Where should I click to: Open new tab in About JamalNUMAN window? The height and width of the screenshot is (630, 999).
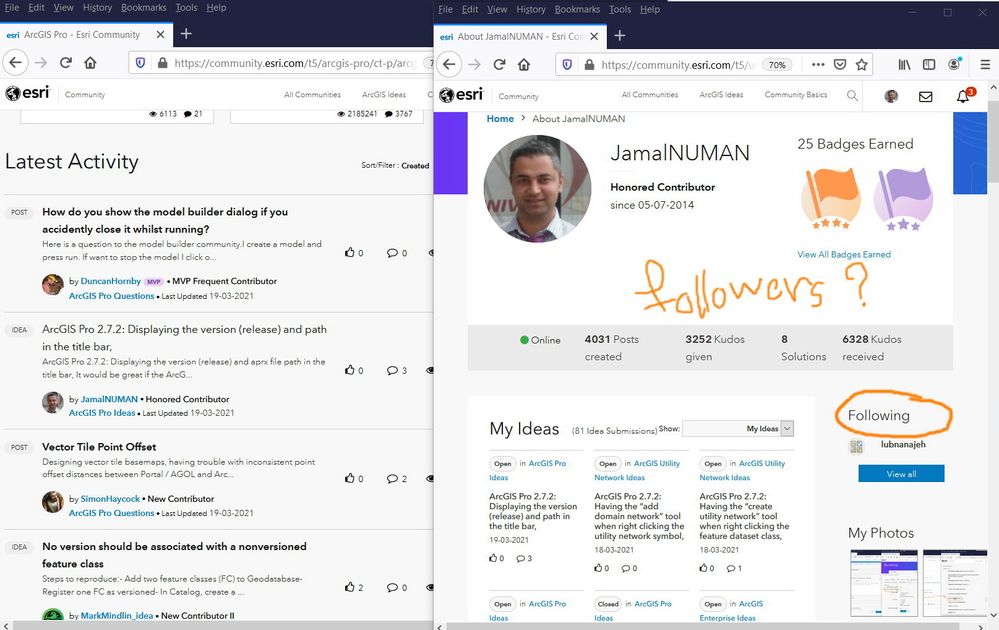pyautogui.click(x=619, y=36)
